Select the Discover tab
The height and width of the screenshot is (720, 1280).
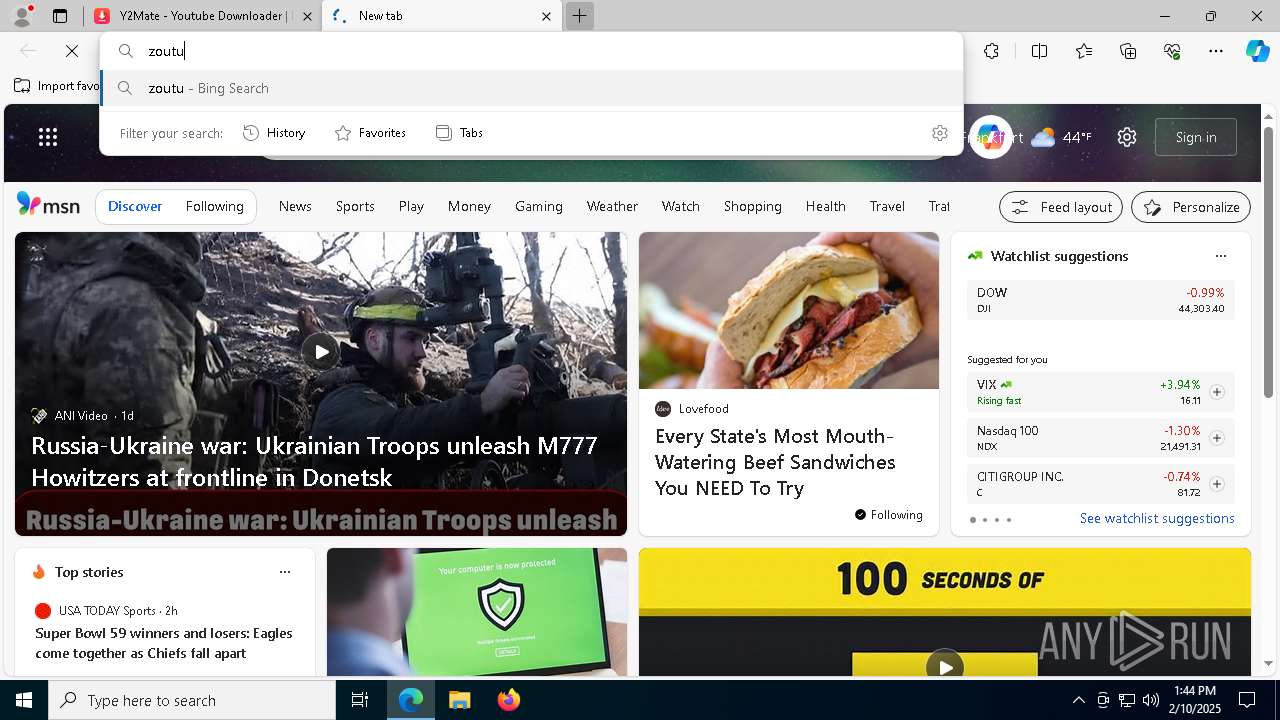(135, 206)
